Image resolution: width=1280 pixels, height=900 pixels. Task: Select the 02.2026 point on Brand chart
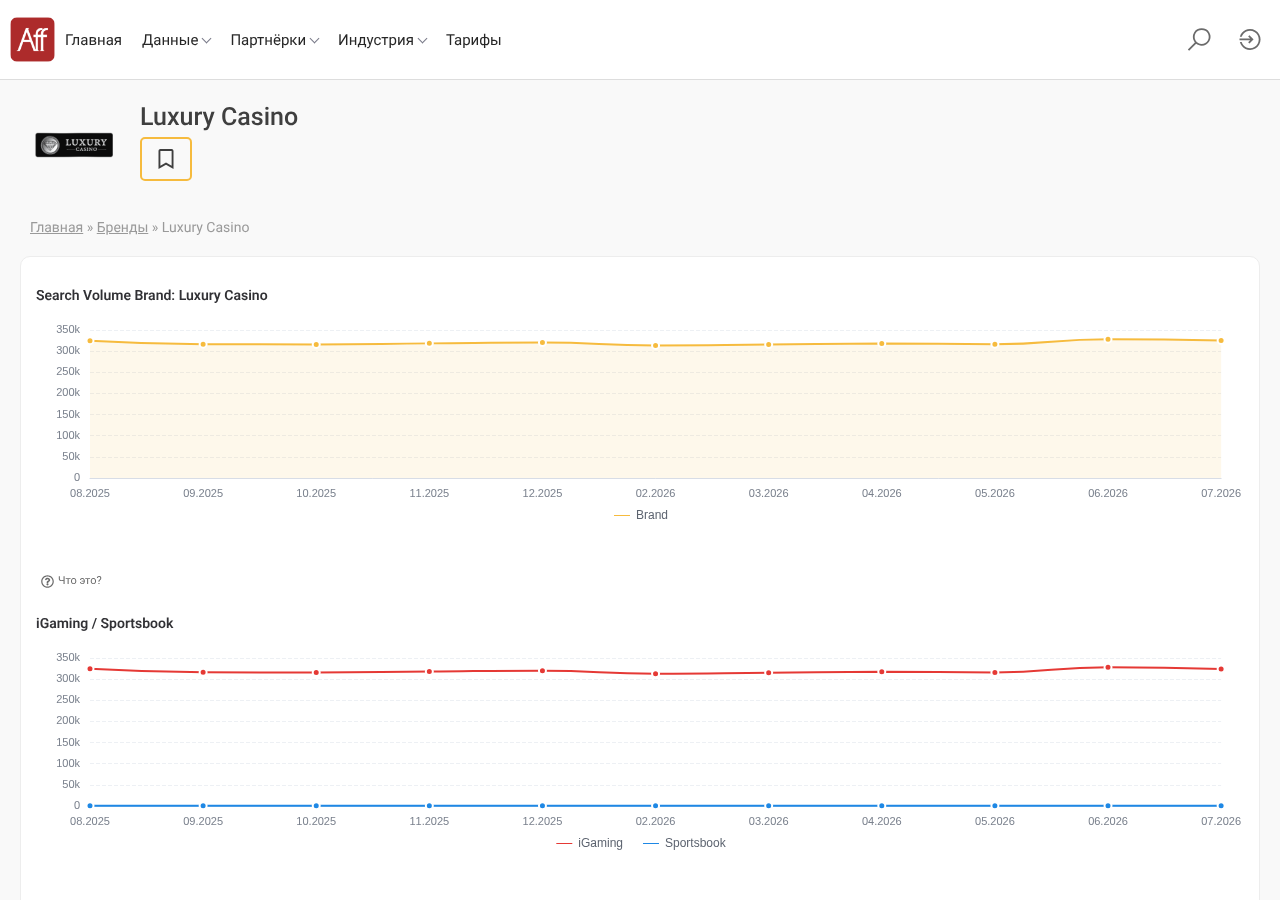[656, 345]
